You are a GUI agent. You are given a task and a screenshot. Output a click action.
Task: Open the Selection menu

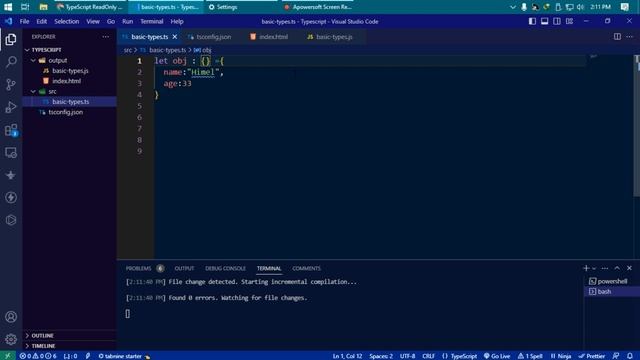click(67, 21)
